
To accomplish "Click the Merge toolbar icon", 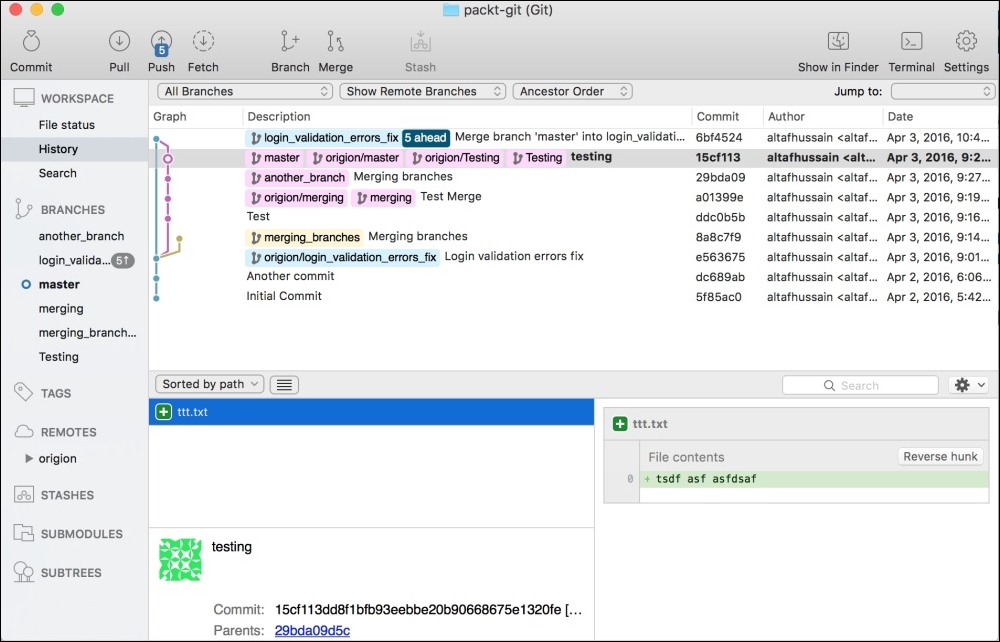I will pos(335,44).
